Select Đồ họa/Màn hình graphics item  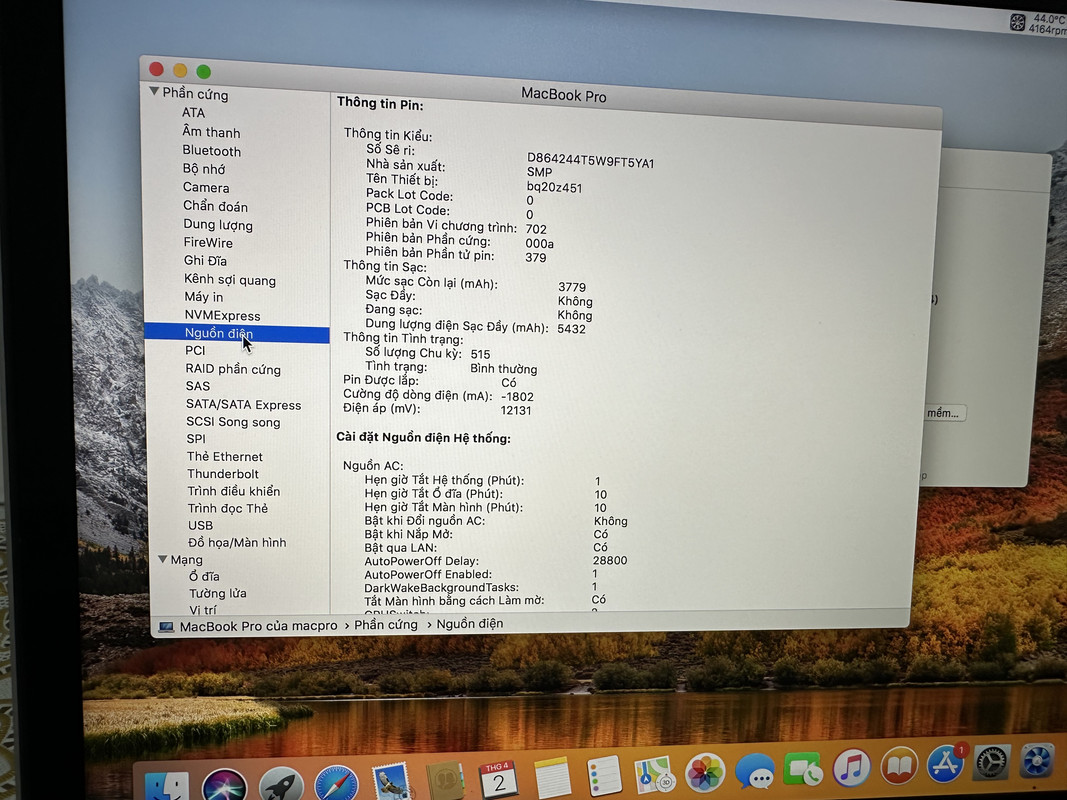pos(237,542)
